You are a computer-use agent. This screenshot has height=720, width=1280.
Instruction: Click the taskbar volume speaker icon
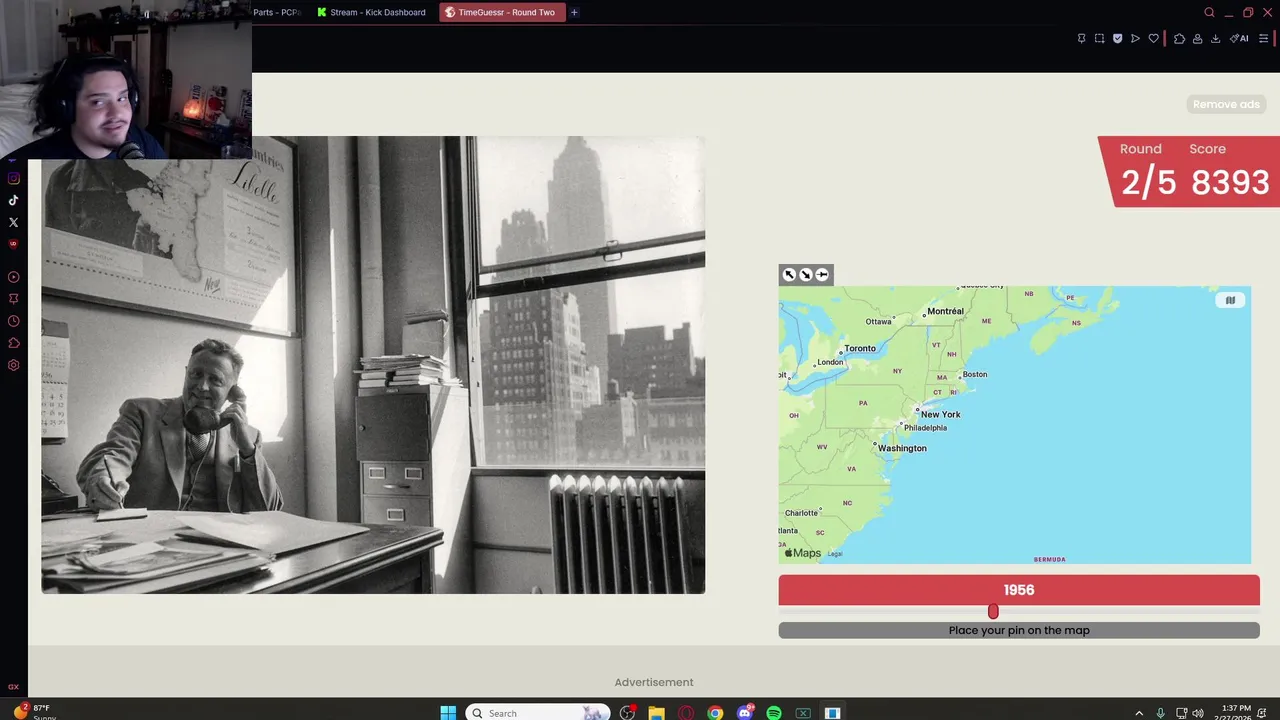coord(1198,713)
